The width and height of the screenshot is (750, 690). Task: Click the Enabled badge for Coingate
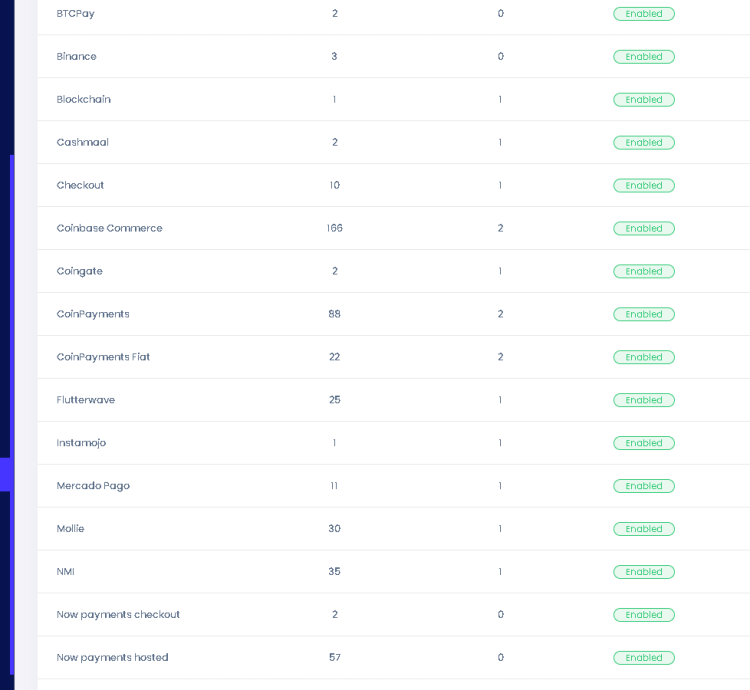[643, 272]
